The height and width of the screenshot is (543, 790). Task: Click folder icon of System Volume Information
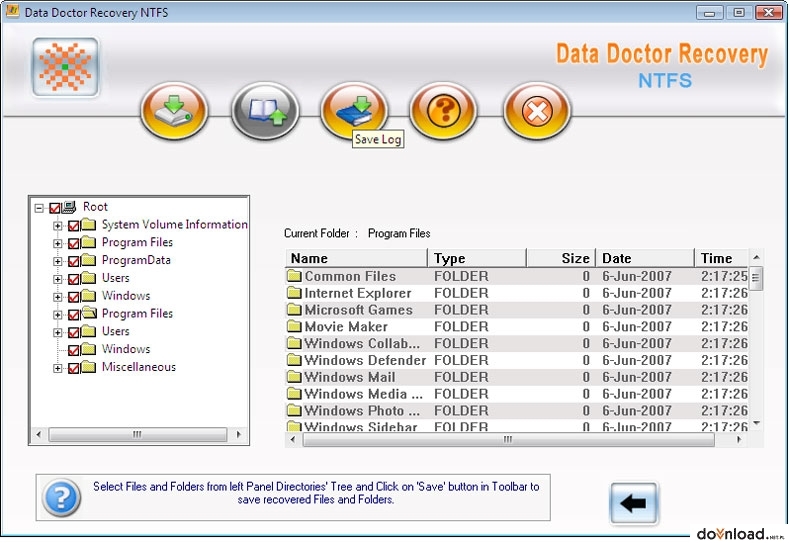tap(88, 224)
